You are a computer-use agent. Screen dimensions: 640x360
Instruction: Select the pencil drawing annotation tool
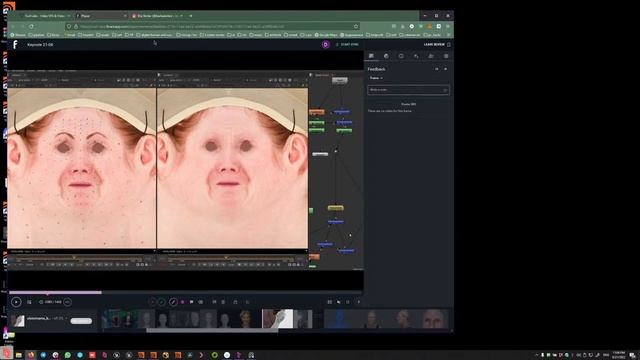[173, 302]
